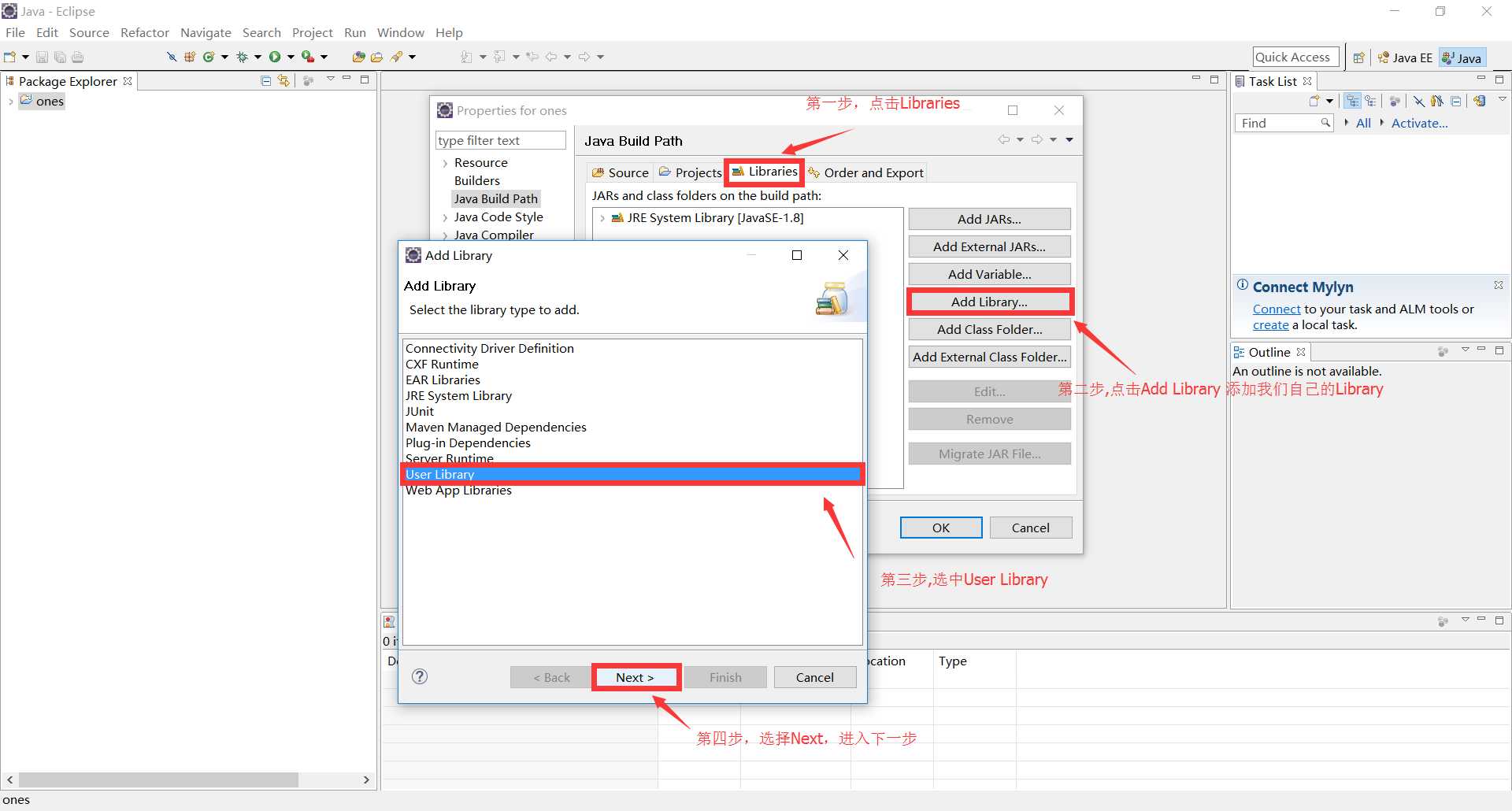The width and height of the screenshot is (1512, 811).
Task: Open the New wizard dropdown arrow
Action: click(x=25, y=57)
